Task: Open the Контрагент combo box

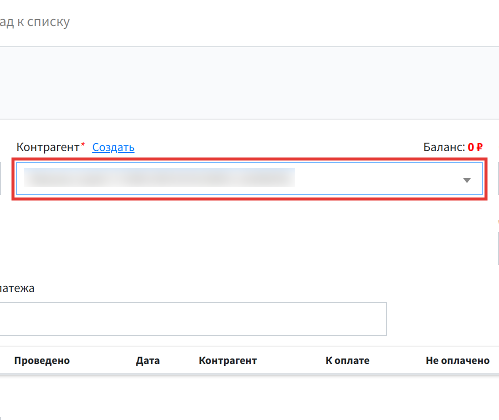Action: (x=249, y=179)
